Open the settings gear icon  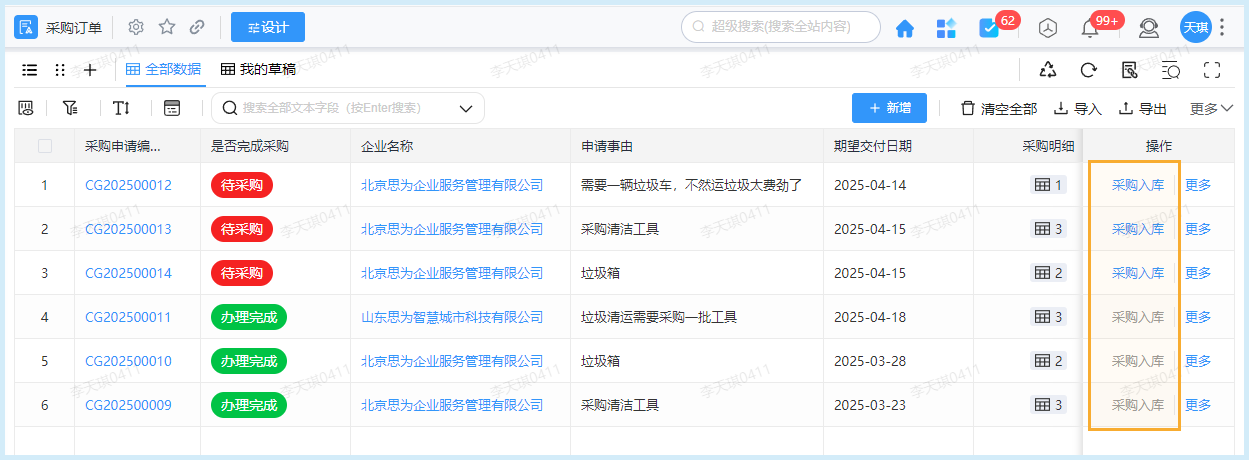(137, 27)
